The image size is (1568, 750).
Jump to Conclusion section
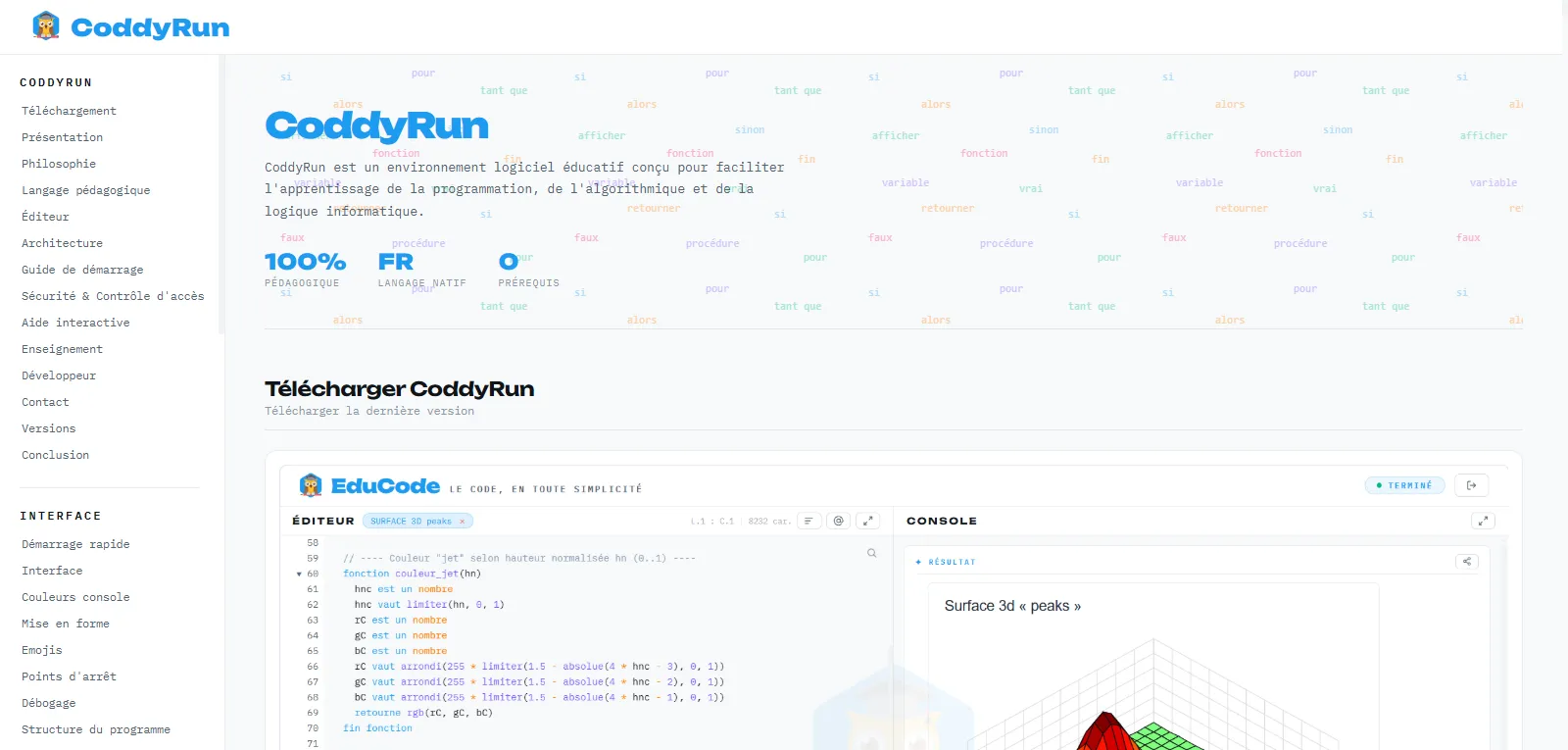(55, 455)
